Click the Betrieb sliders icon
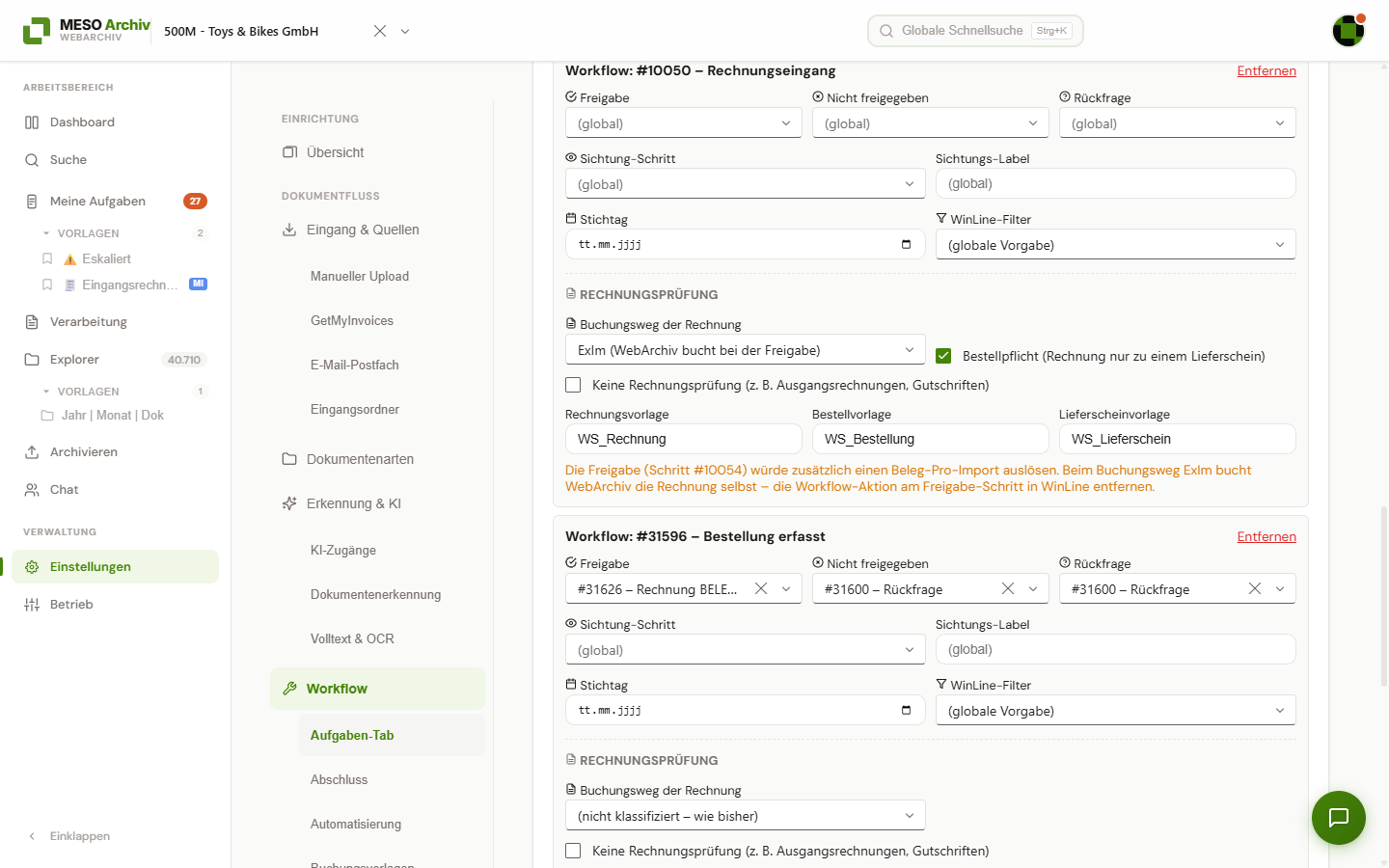This screenshot has width=1389, height=868. point(32,605)
